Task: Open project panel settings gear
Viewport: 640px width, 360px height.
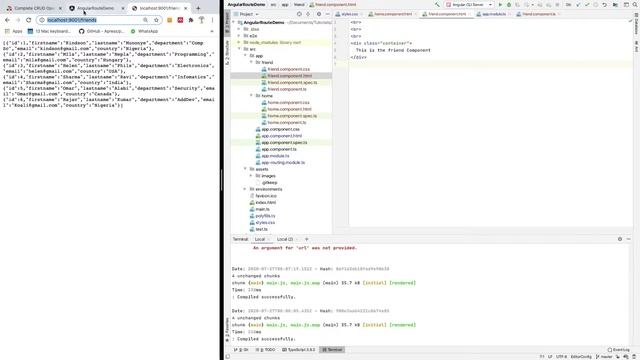Action: [x=319, y=14]
